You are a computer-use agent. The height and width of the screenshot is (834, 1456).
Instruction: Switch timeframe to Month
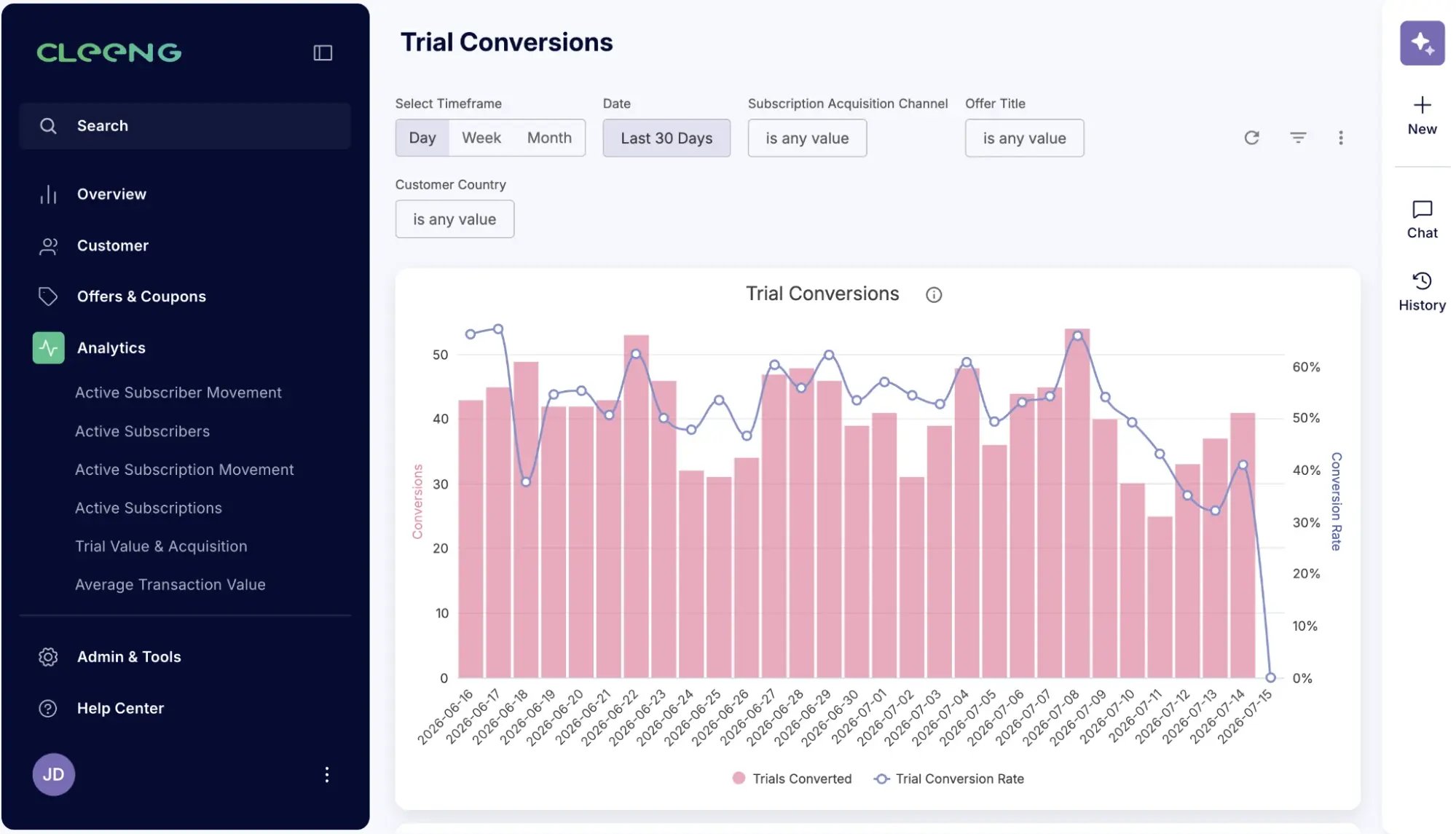(x=549, y=138)
